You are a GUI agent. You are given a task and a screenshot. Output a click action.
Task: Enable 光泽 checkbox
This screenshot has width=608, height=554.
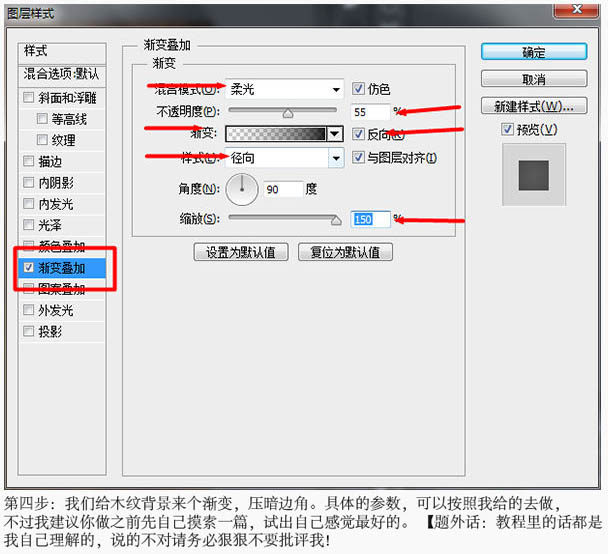click(x=28, y=224)
